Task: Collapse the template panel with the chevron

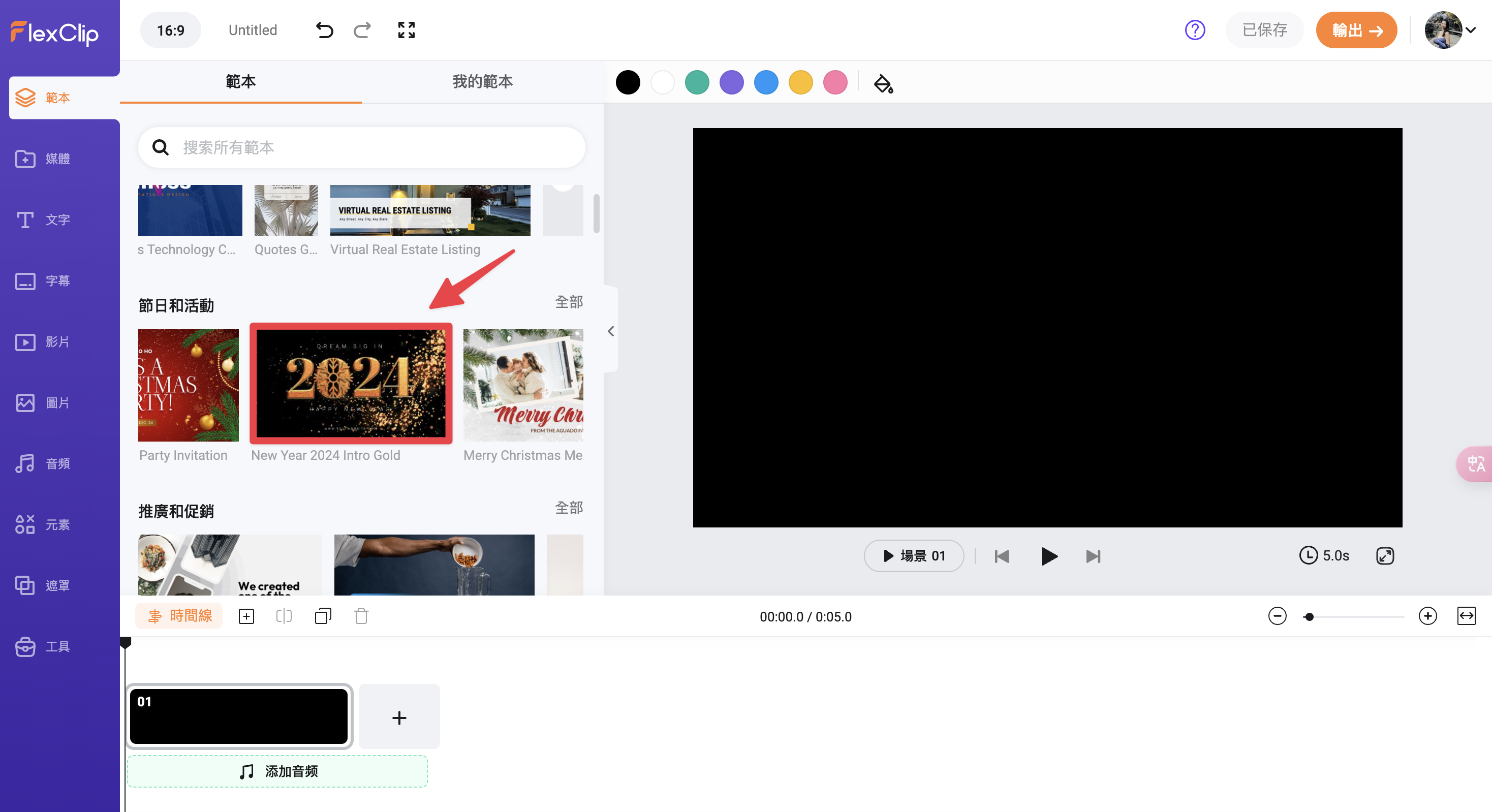Action: click(x=610, y=331)
